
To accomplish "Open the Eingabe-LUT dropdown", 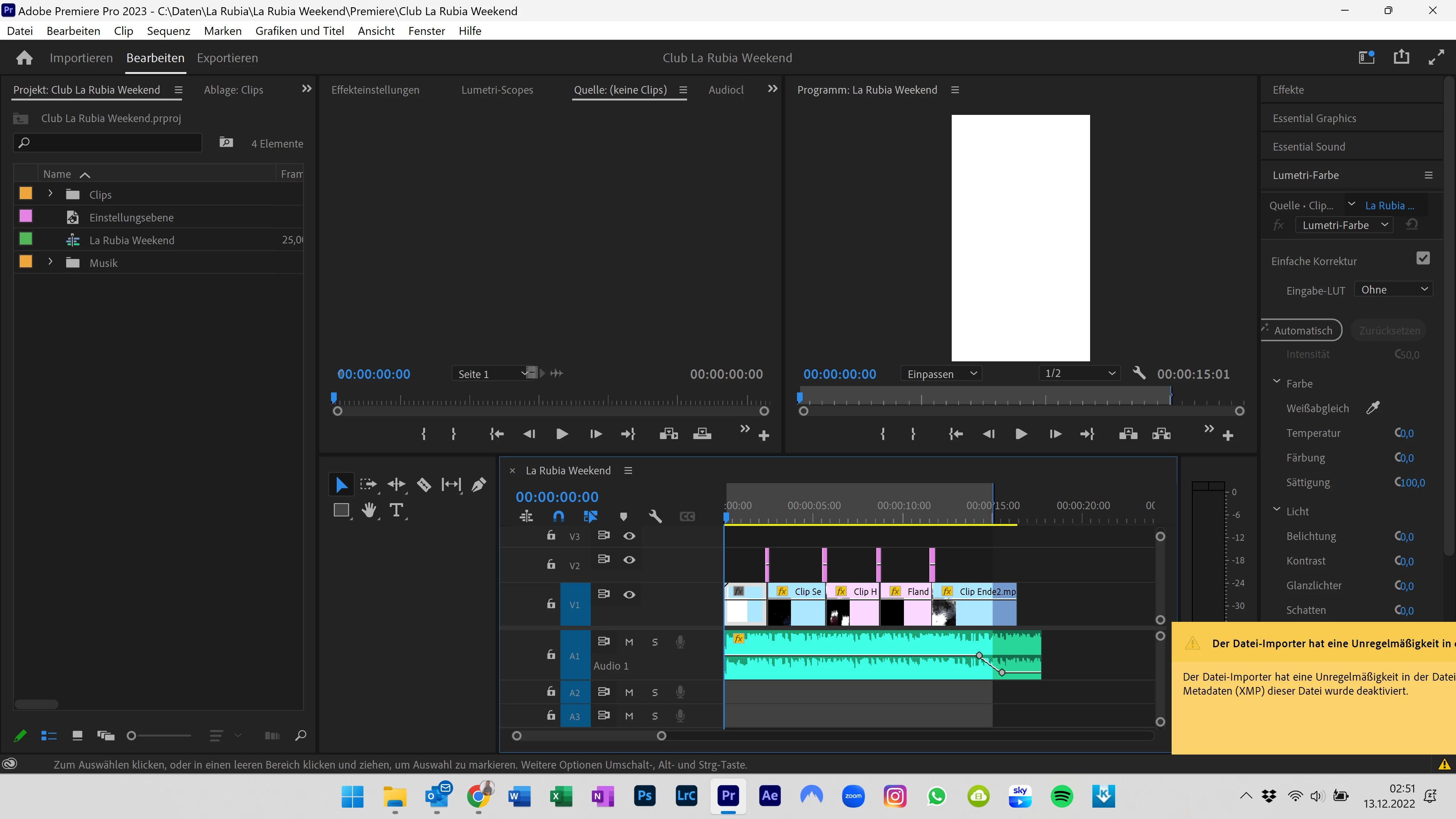I will click(1393, 290).
